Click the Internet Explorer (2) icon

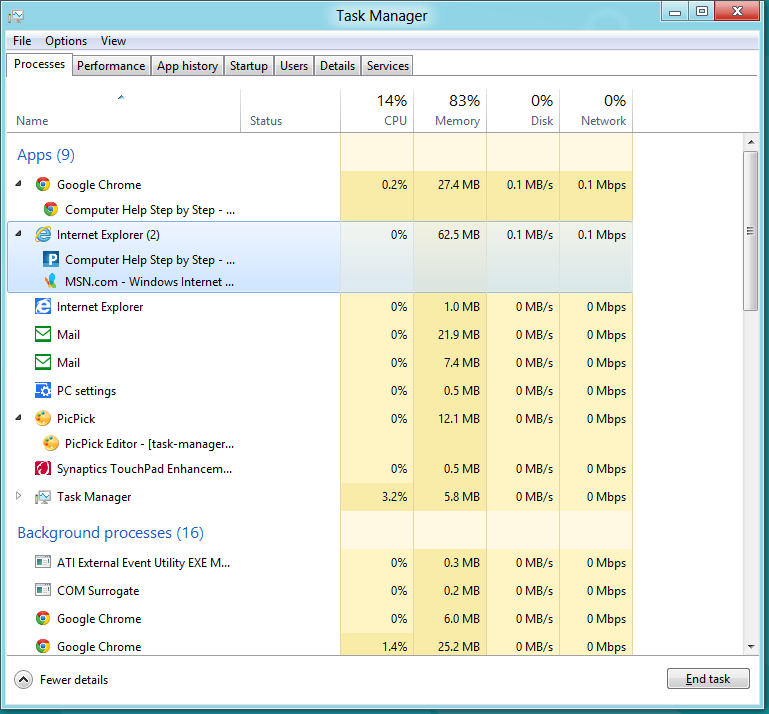point(43,234)
